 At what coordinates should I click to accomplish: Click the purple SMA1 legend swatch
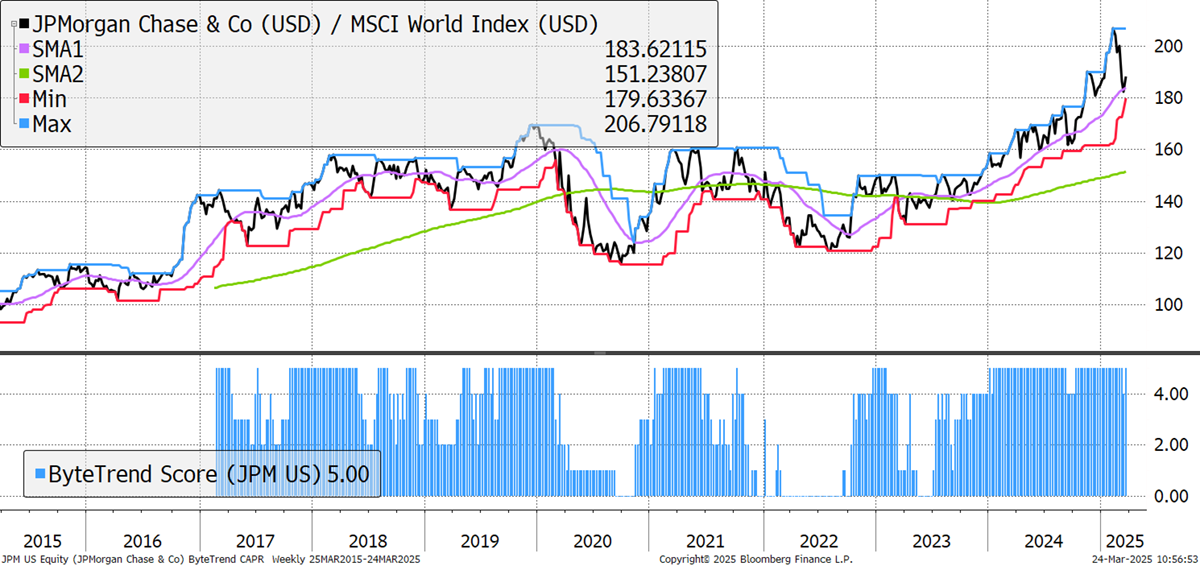[x=26, y=48]
